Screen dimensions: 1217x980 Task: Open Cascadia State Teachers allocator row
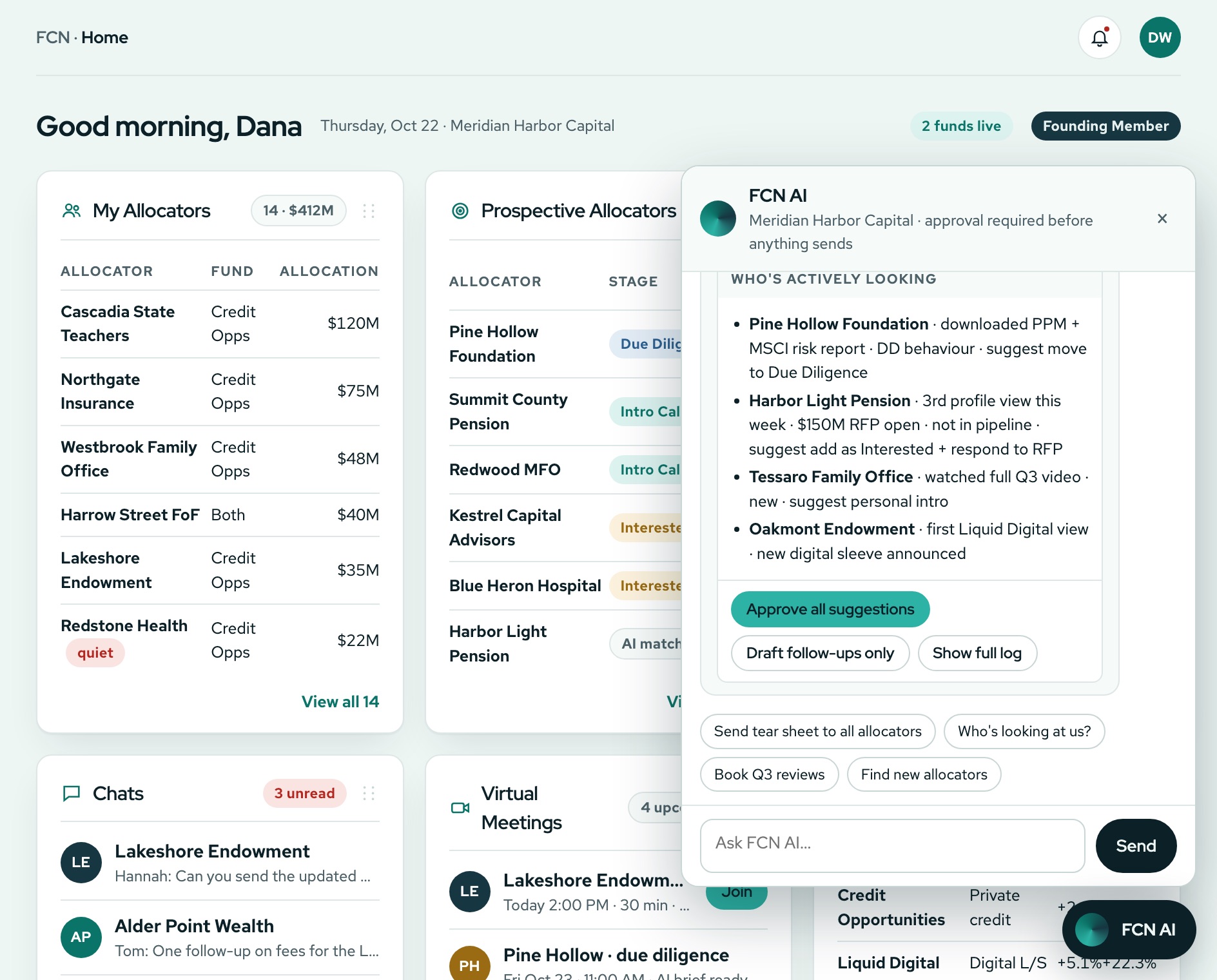point(220,324)
